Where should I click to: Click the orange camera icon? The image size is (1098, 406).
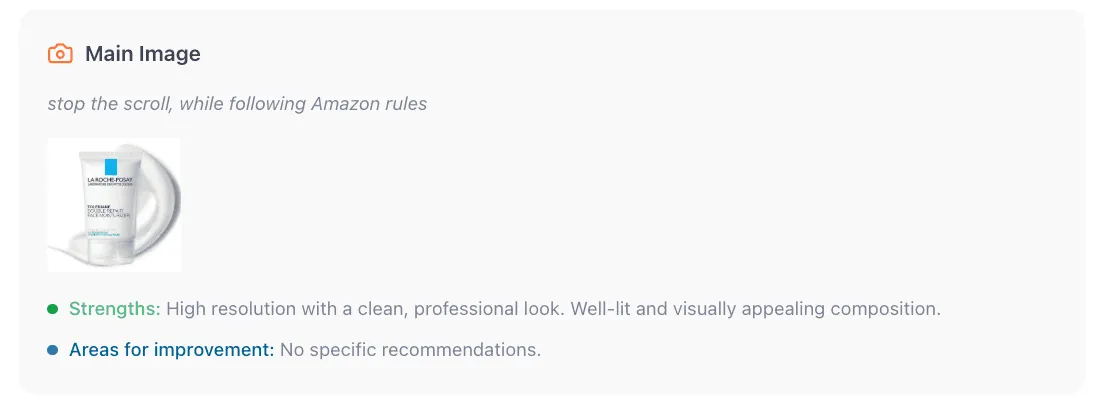pyautogui.click(x=60, y=54)
